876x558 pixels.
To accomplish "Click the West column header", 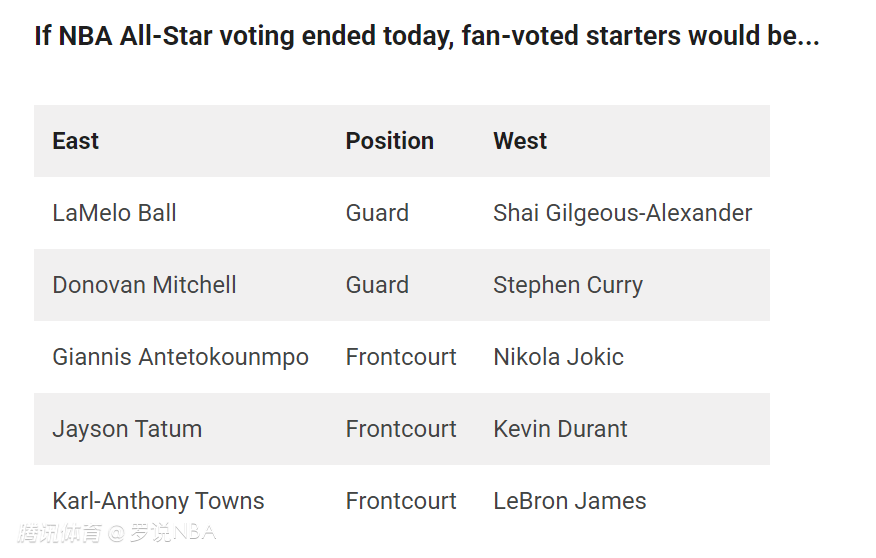I will (x=519, y=141).
